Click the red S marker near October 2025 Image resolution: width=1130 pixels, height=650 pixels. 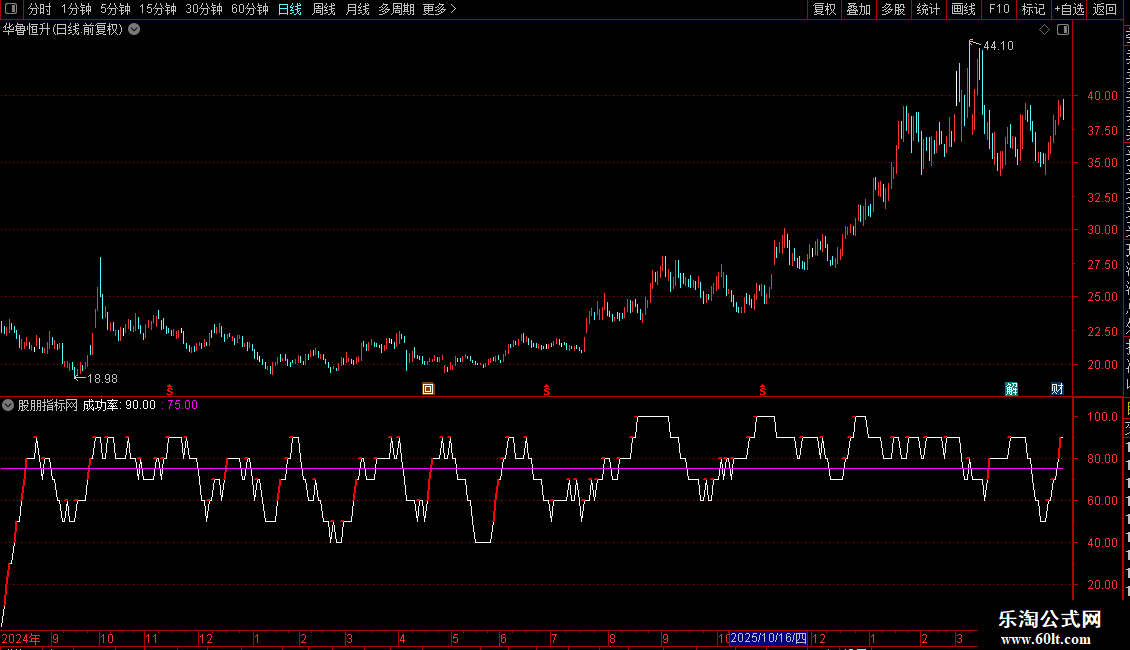point(762,390)
